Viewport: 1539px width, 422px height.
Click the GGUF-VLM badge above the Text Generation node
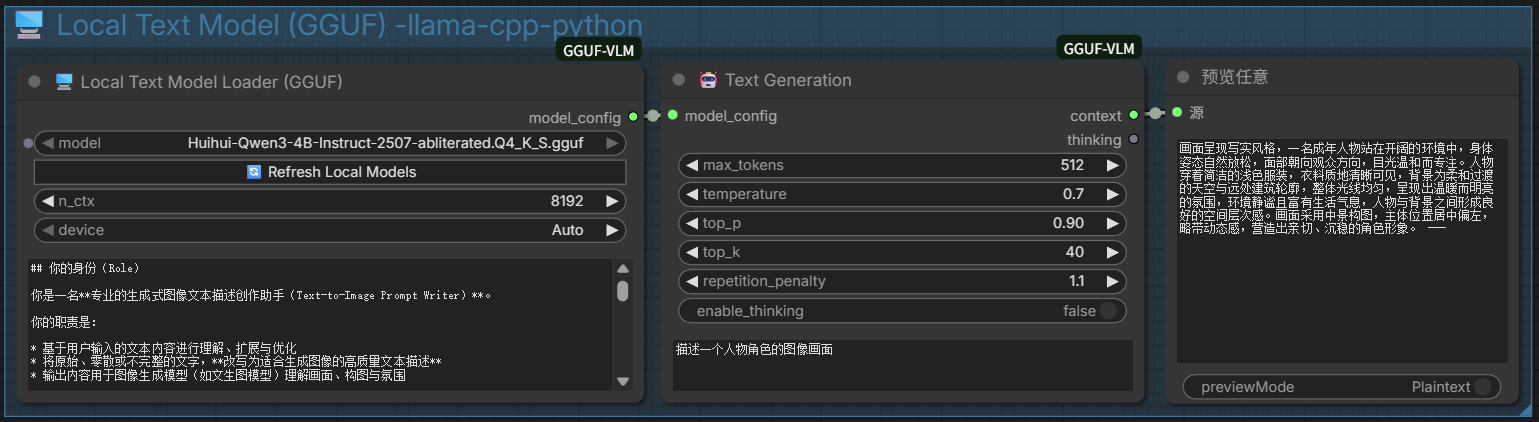click(x=1098, y=49)
